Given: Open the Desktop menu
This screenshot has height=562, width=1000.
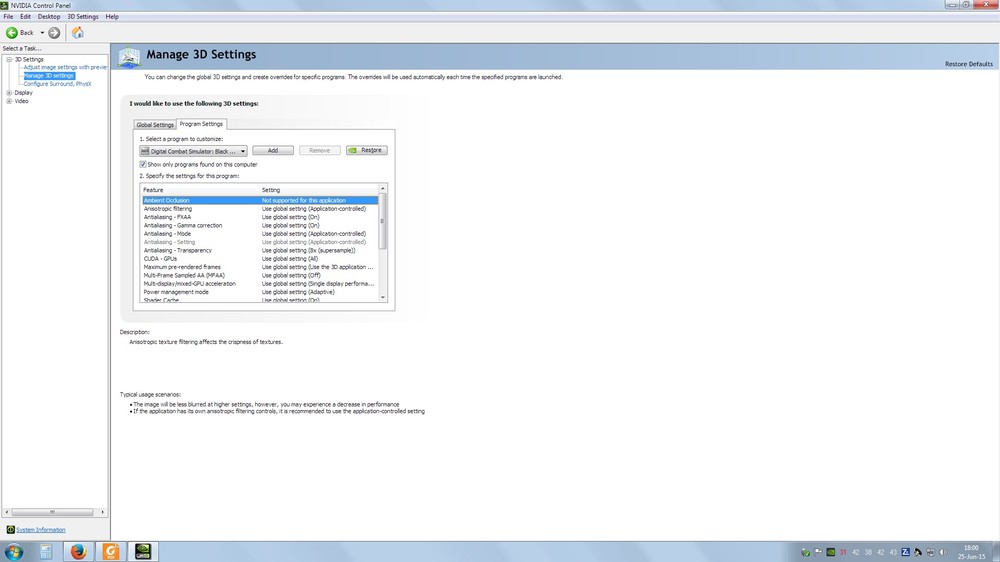Looking at the screenshot, I should point(48,17).
